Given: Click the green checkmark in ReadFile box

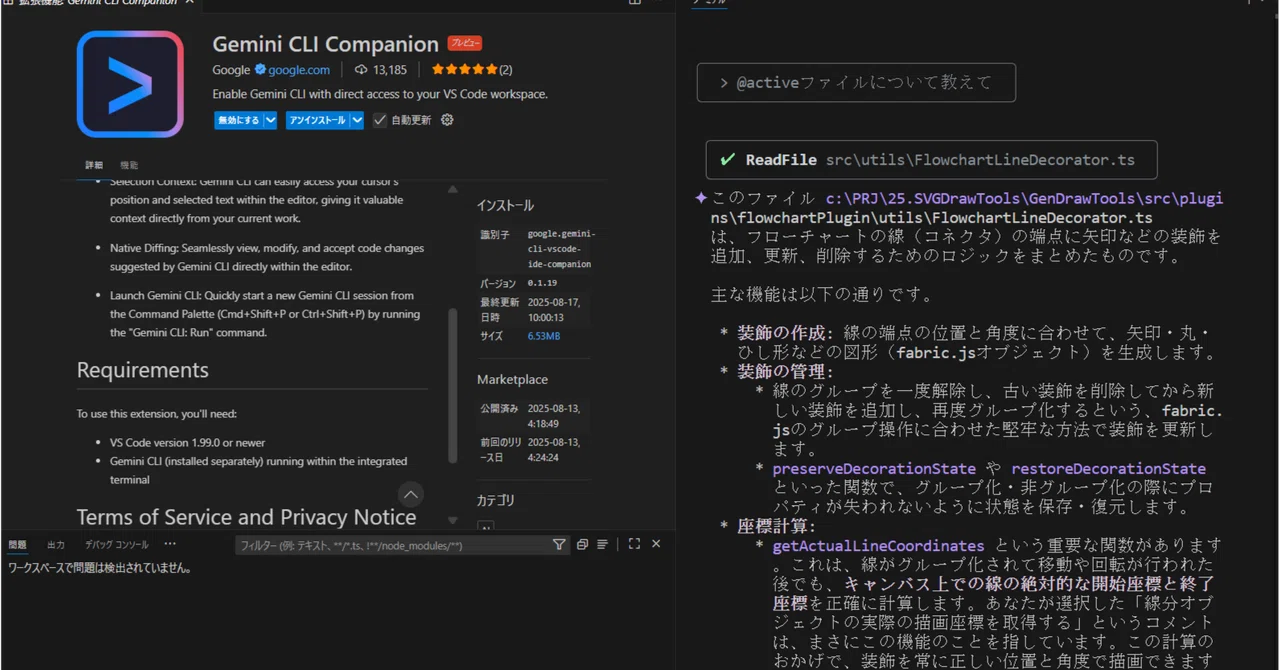Looking at the screenshot, I should tap(728, 160).
